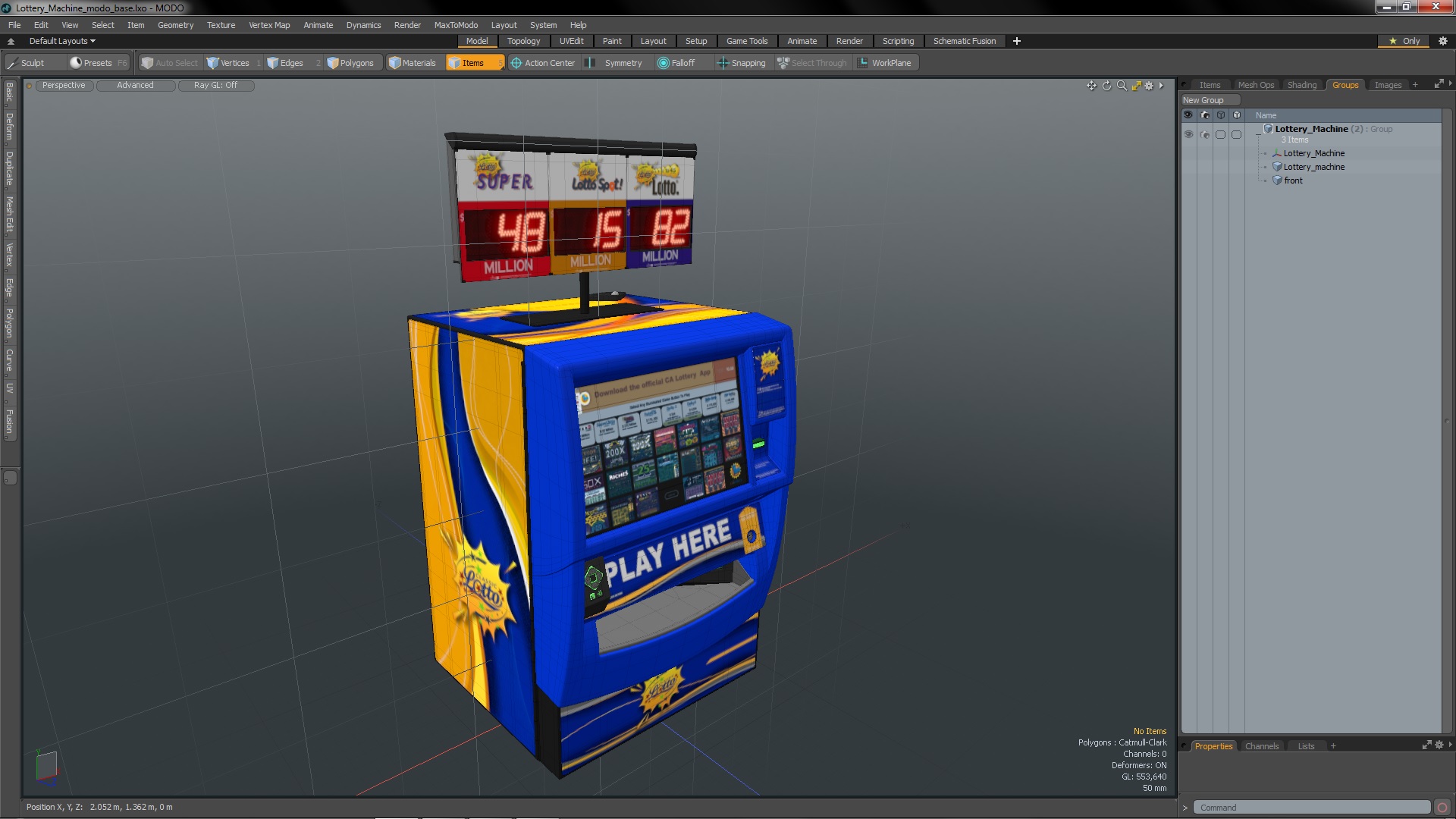
Task: Expand the Groups panel options arrow
Action: 1450,84
